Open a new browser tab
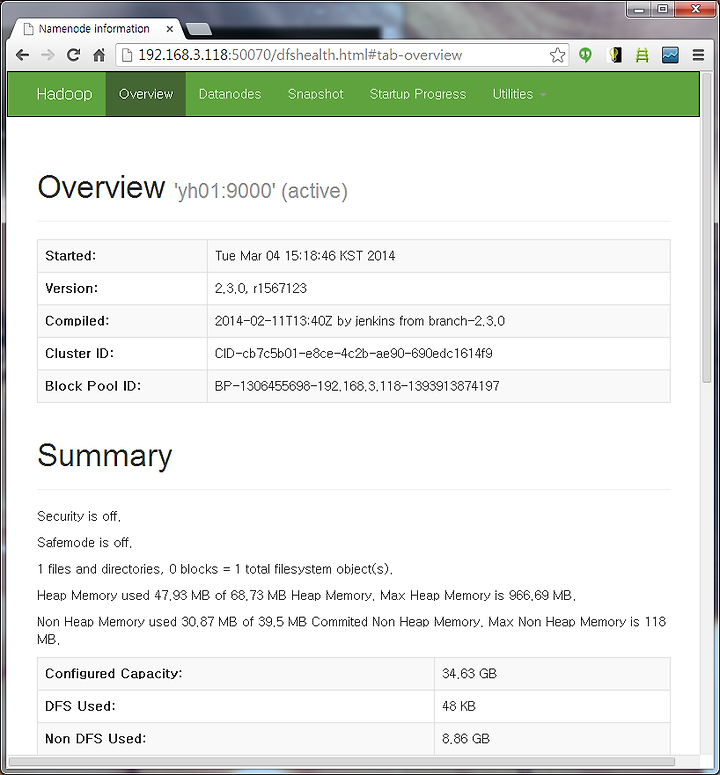This screenshot has height=775, width=720. pos(199,29)
